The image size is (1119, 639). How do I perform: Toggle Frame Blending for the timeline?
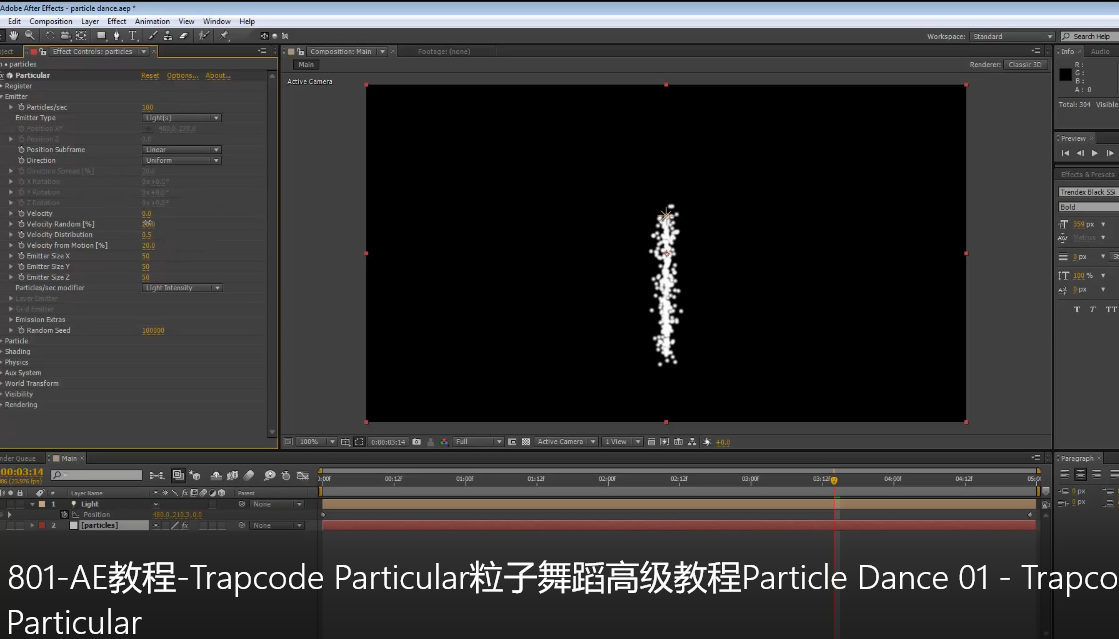pyautogui.click(x=233, y=476)
